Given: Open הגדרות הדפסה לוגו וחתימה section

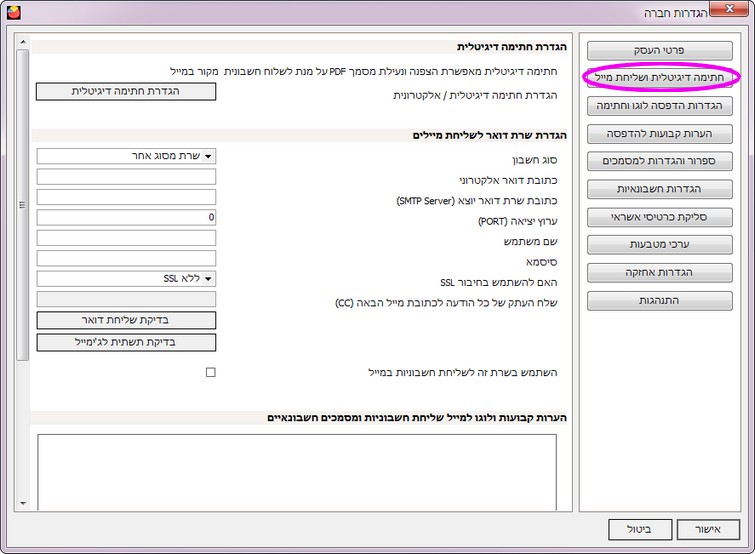Looking at the screenshot, I should point(659,106).
